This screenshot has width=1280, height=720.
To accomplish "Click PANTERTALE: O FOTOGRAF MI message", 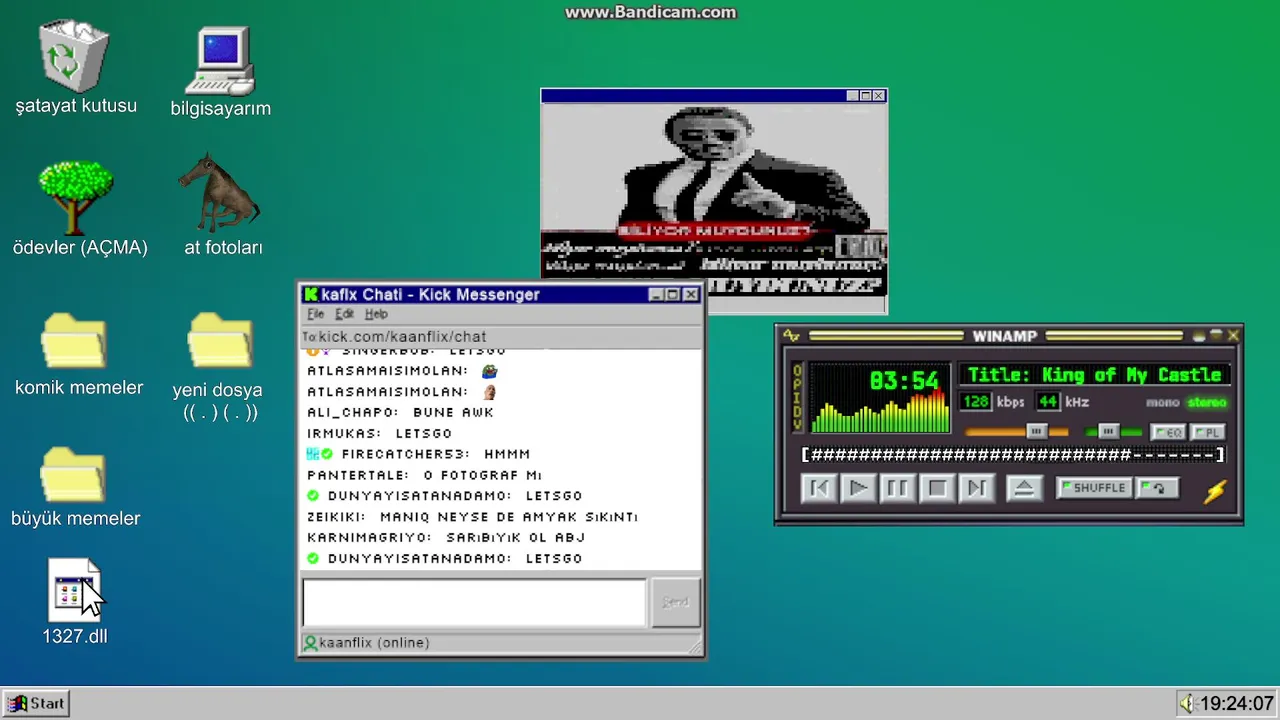I will tap(424, 475).
